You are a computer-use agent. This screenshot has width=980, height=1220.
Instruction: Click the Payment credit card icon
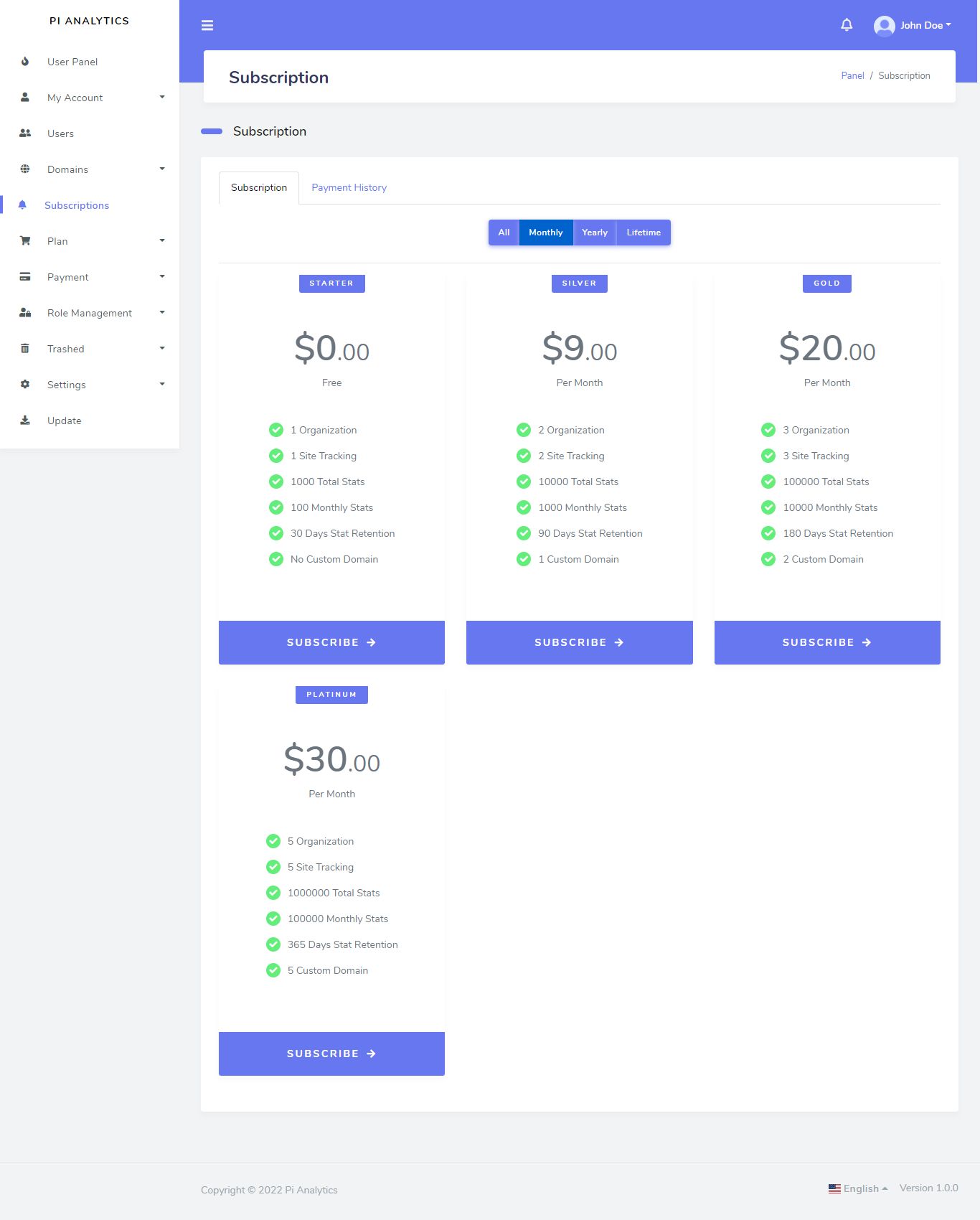coord(25,277)
